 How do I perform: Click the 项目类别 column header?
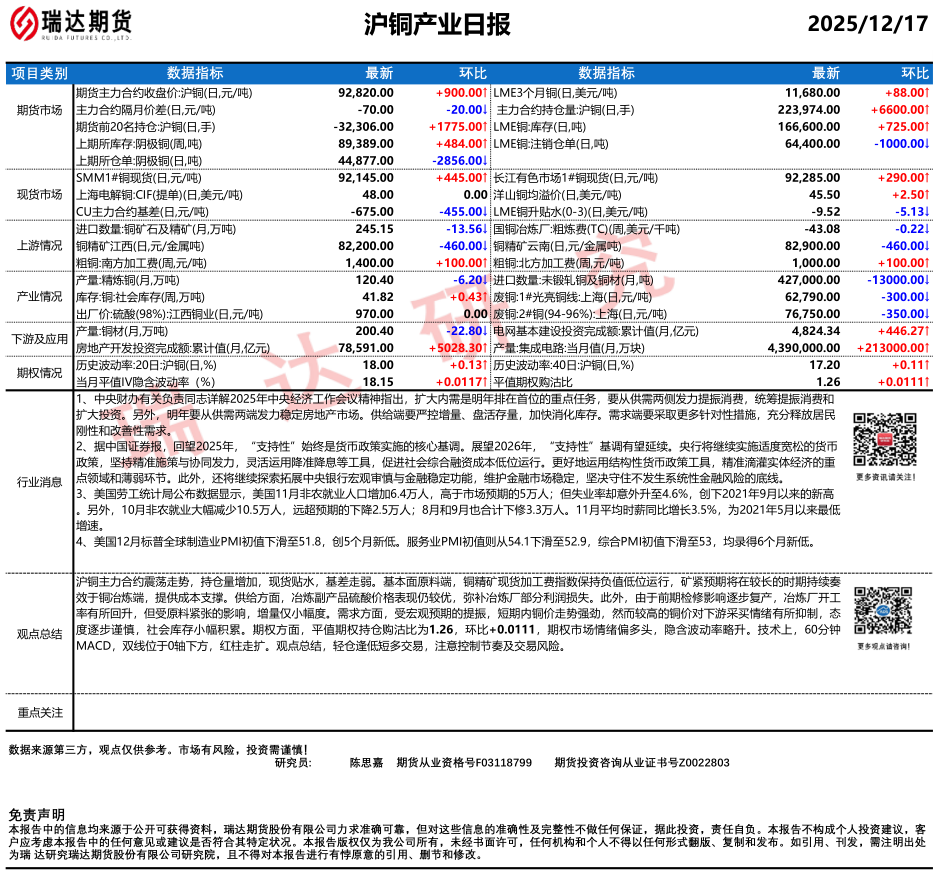(39, 73)
